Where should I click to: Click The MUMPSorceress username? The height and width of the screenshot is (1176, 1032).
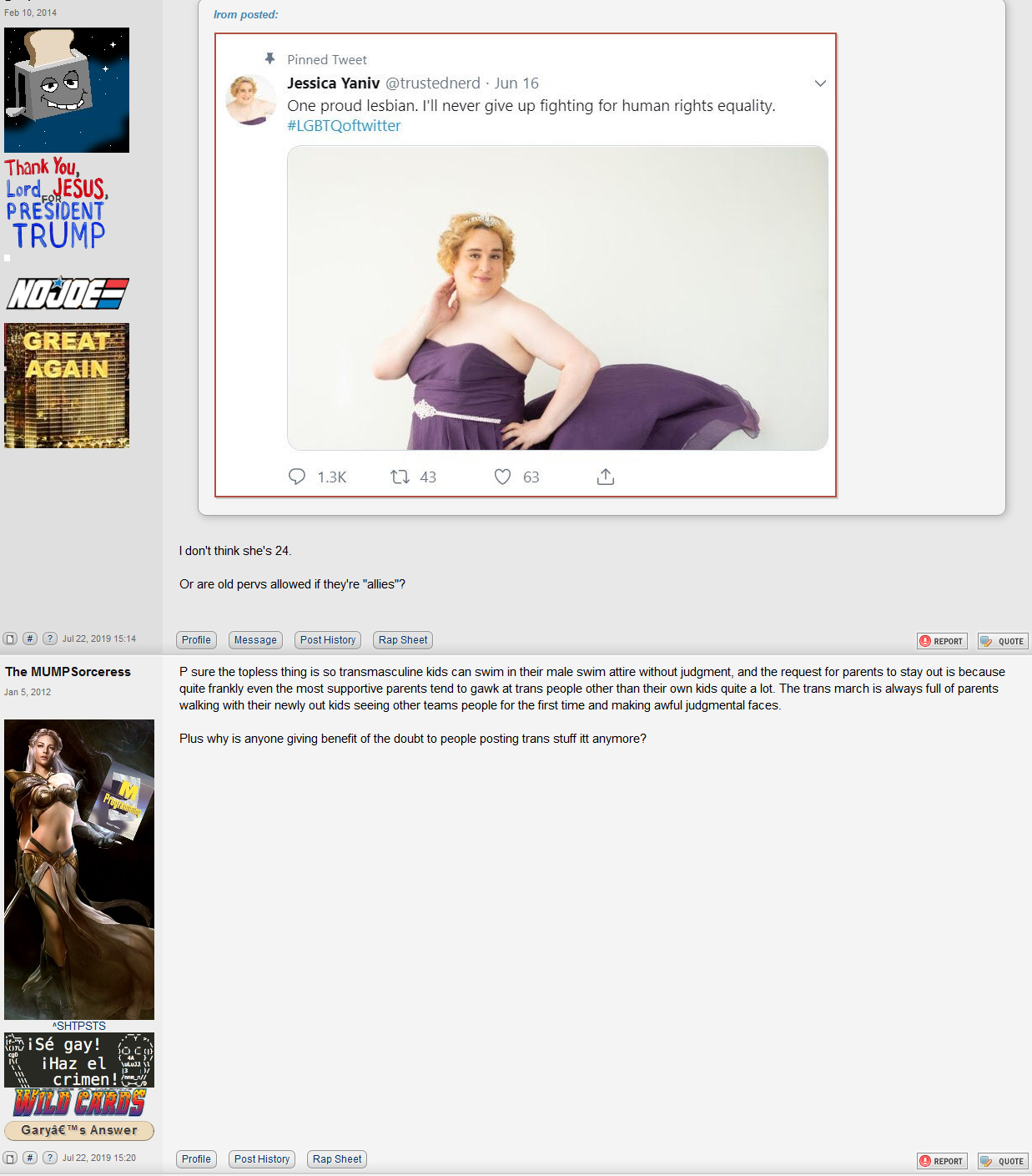click(68, 672)
